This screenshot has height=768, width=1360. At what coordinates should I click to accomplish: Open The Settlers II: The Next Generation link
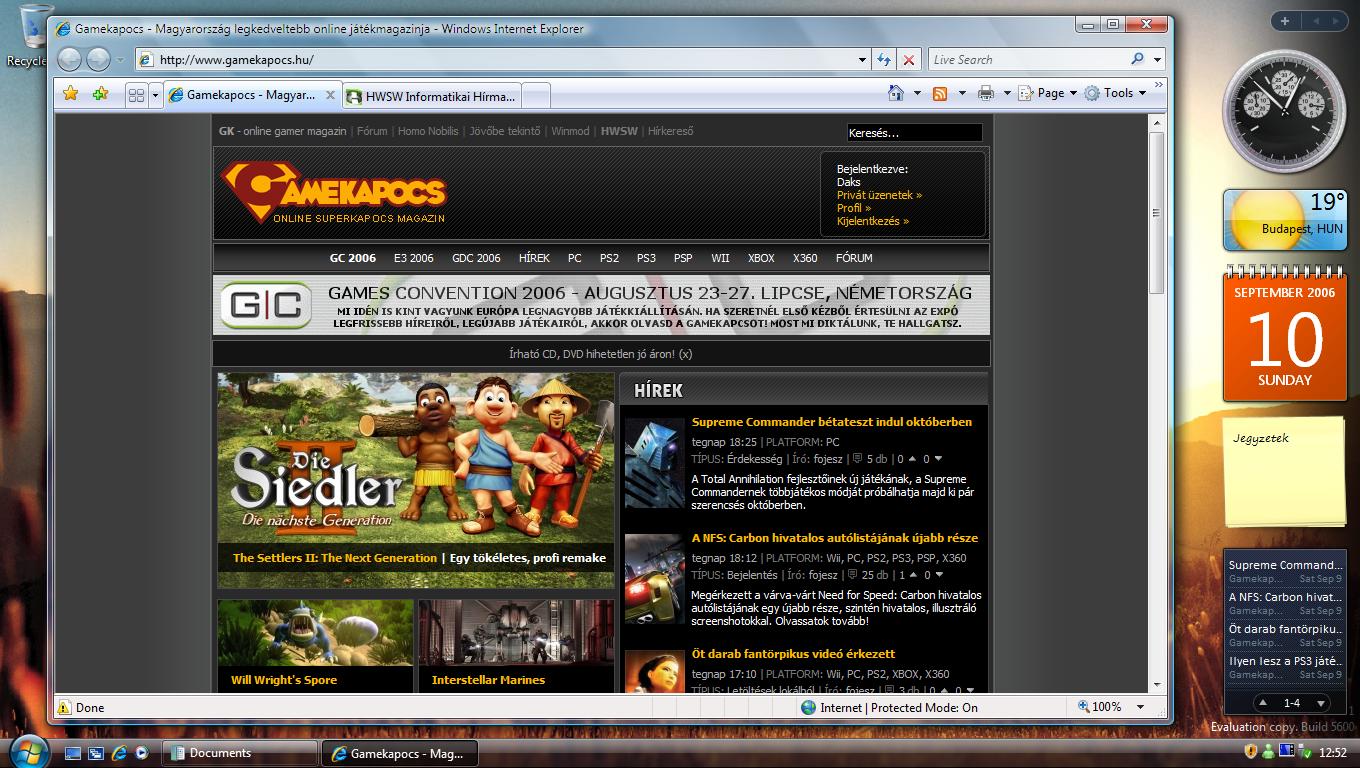click(335, 558)
